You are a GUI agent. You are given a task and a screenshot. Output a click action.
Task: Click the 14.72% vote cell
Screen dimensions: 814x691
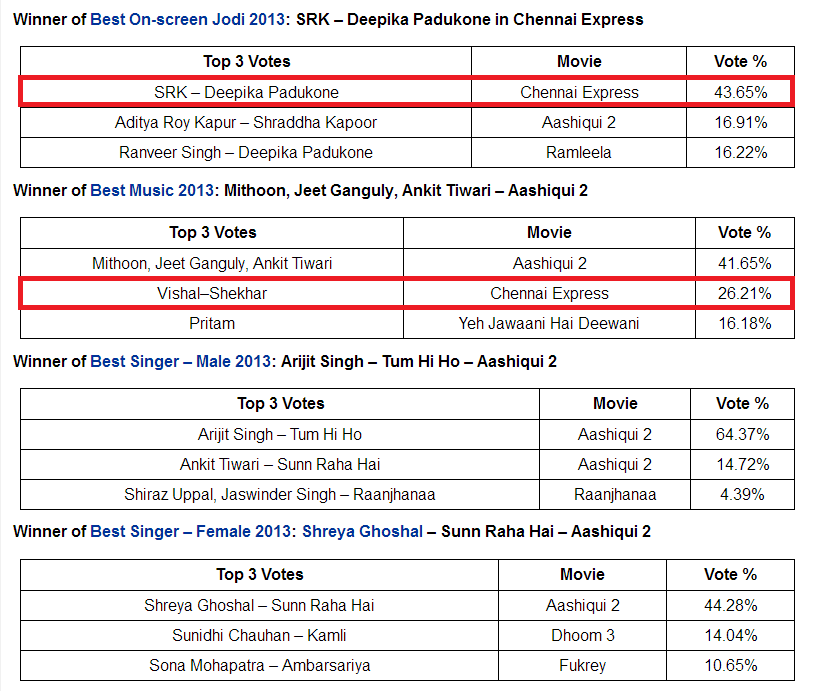(742, 464)
